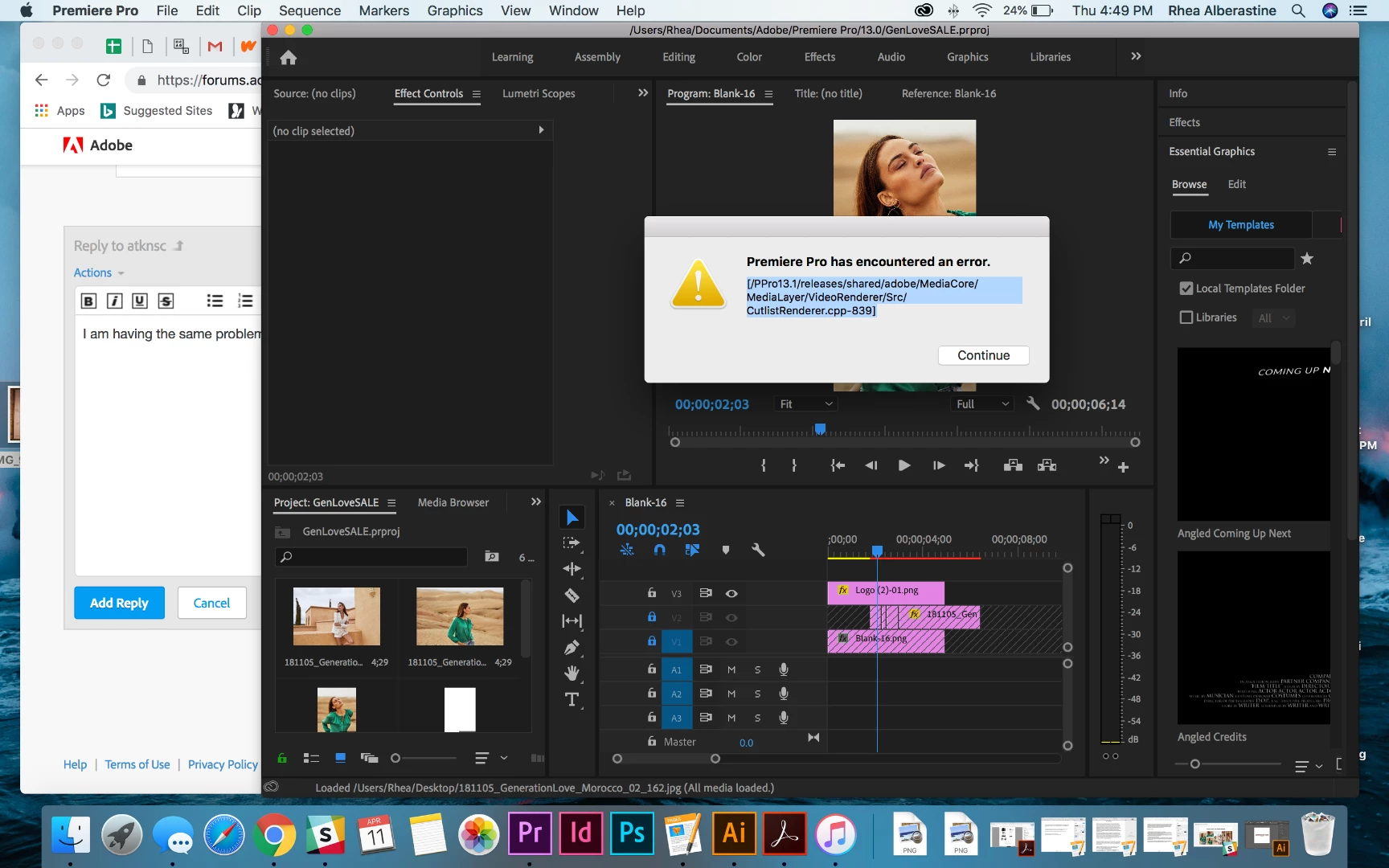Click the Lift button
Viewport: 1389px width, 868px height.
click(1013, 465)
